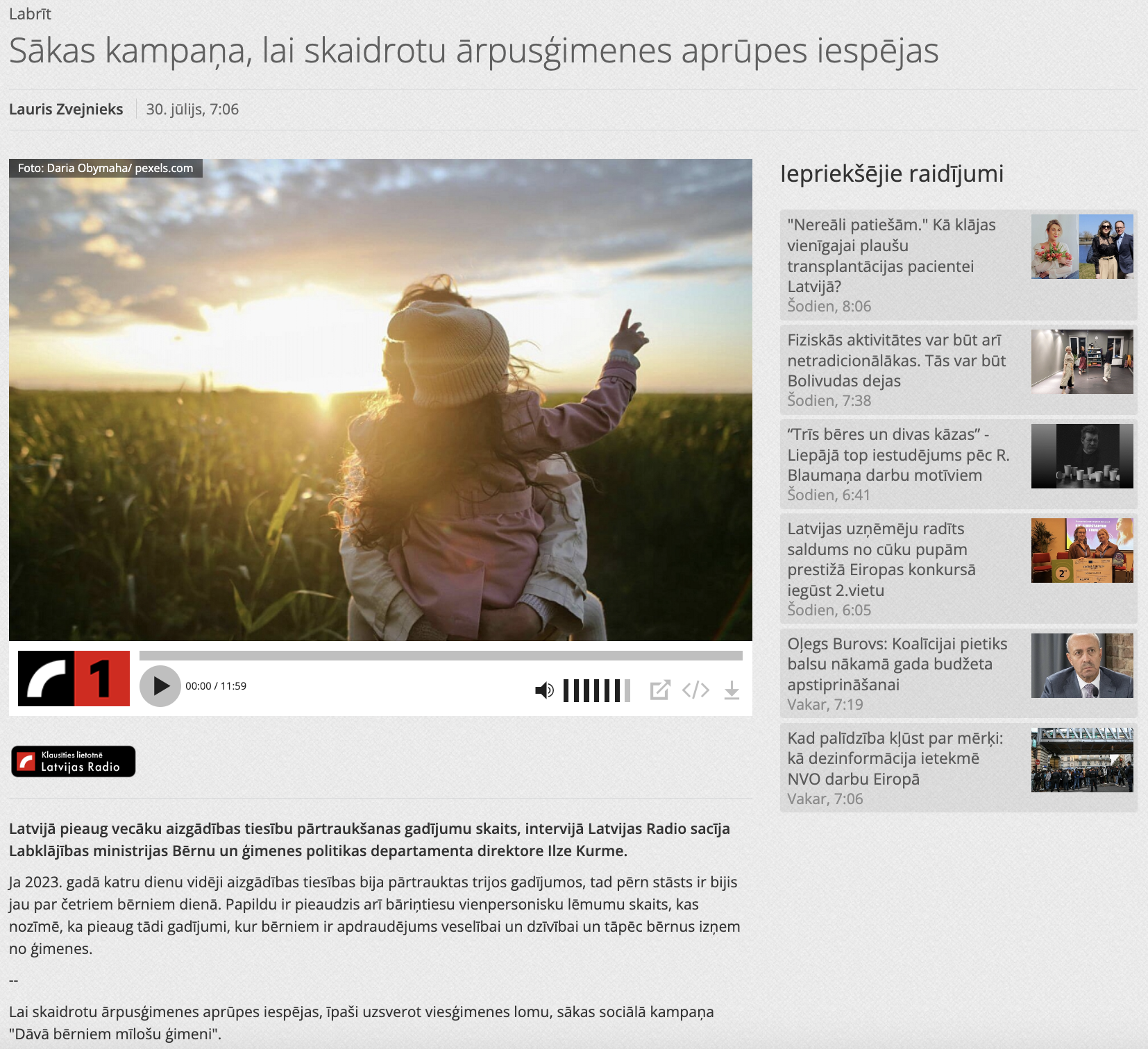The height and width of the screenshot is (1049, 1148).
Task: Open 'Nereāli patiešām' lung transplant story
Action: point(890,255)
